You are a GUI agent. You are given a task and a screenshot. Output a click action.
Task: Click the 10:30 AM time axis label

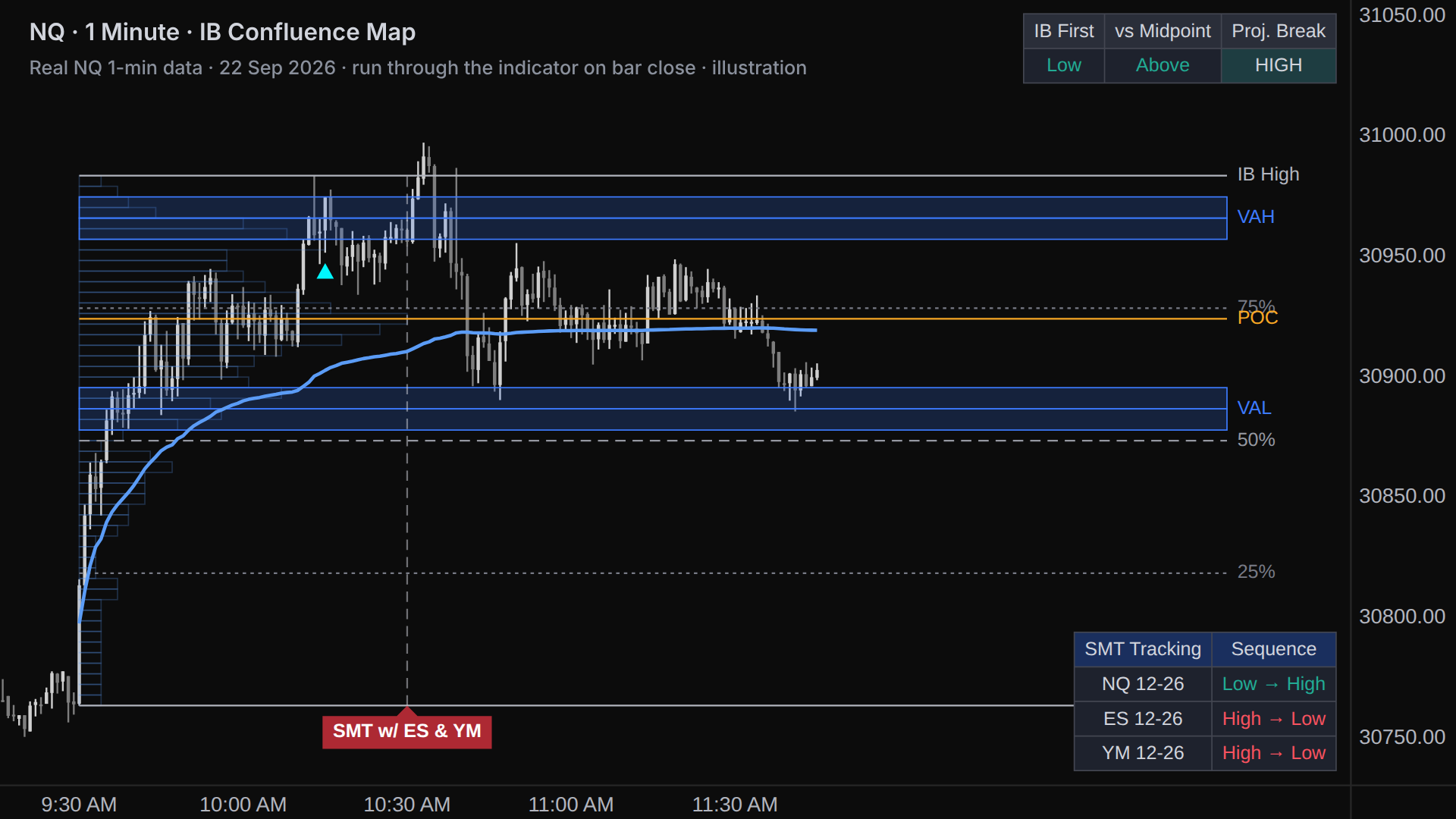click(407, 805)
